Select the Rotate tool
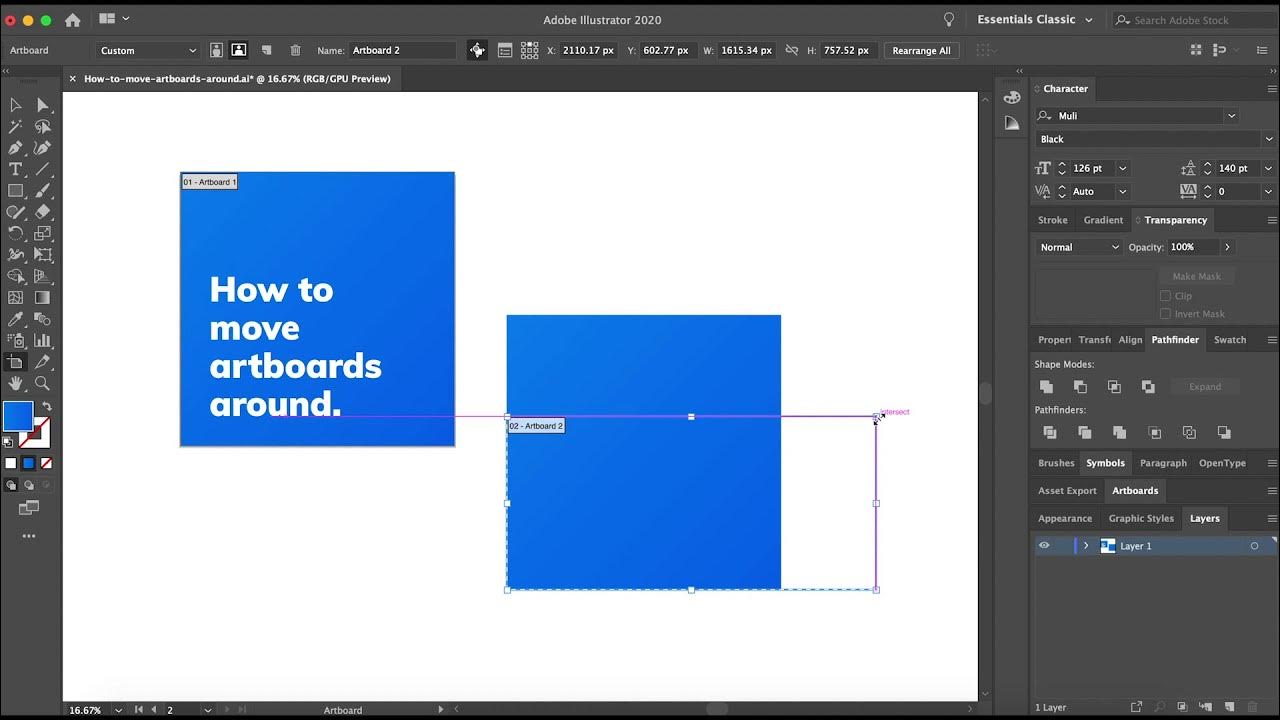 tap(16, 233)
